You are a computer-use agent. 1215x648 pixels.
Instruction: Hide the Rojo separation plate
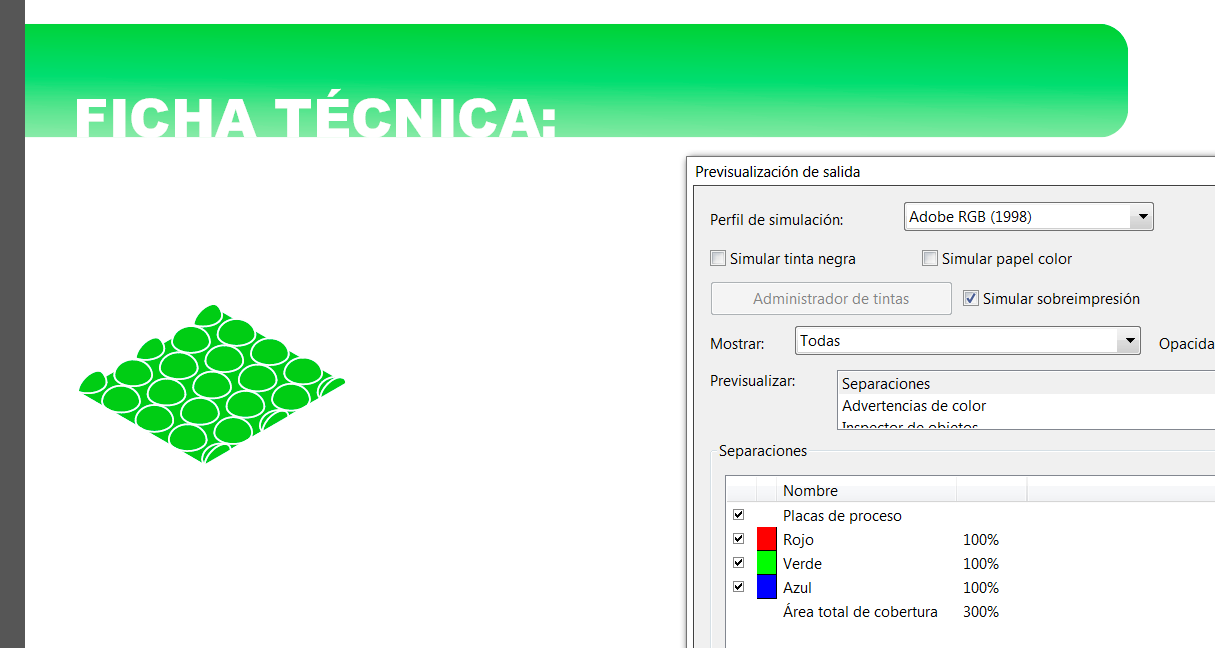coord(739,539)
